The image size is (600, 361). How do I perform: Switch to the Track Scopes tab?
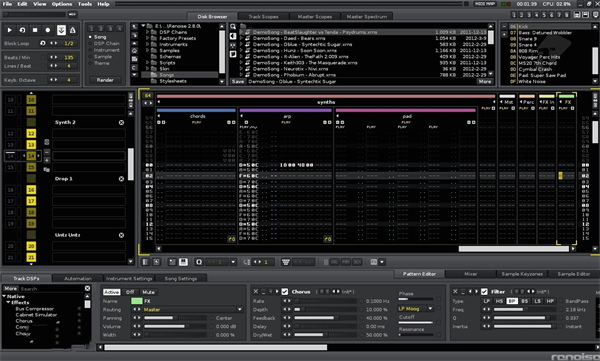(x=263, y=16)
